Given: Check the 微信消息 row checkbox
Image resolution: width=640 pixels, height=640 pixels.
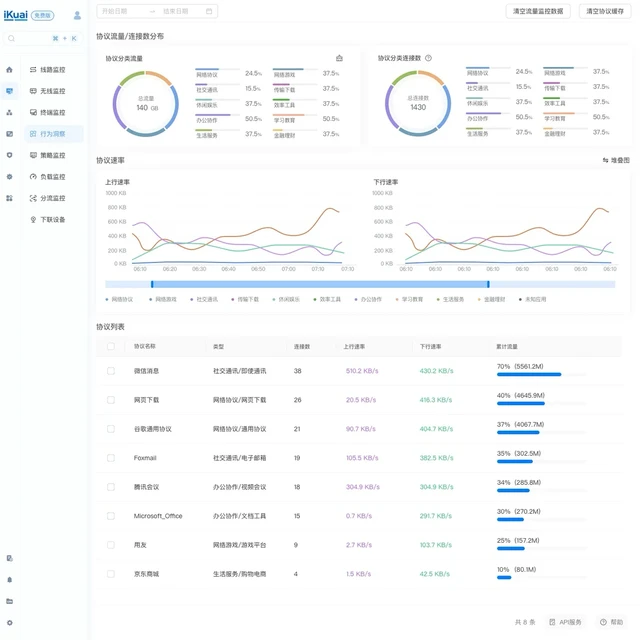Looking at the screenshot, I should (111, 371).
